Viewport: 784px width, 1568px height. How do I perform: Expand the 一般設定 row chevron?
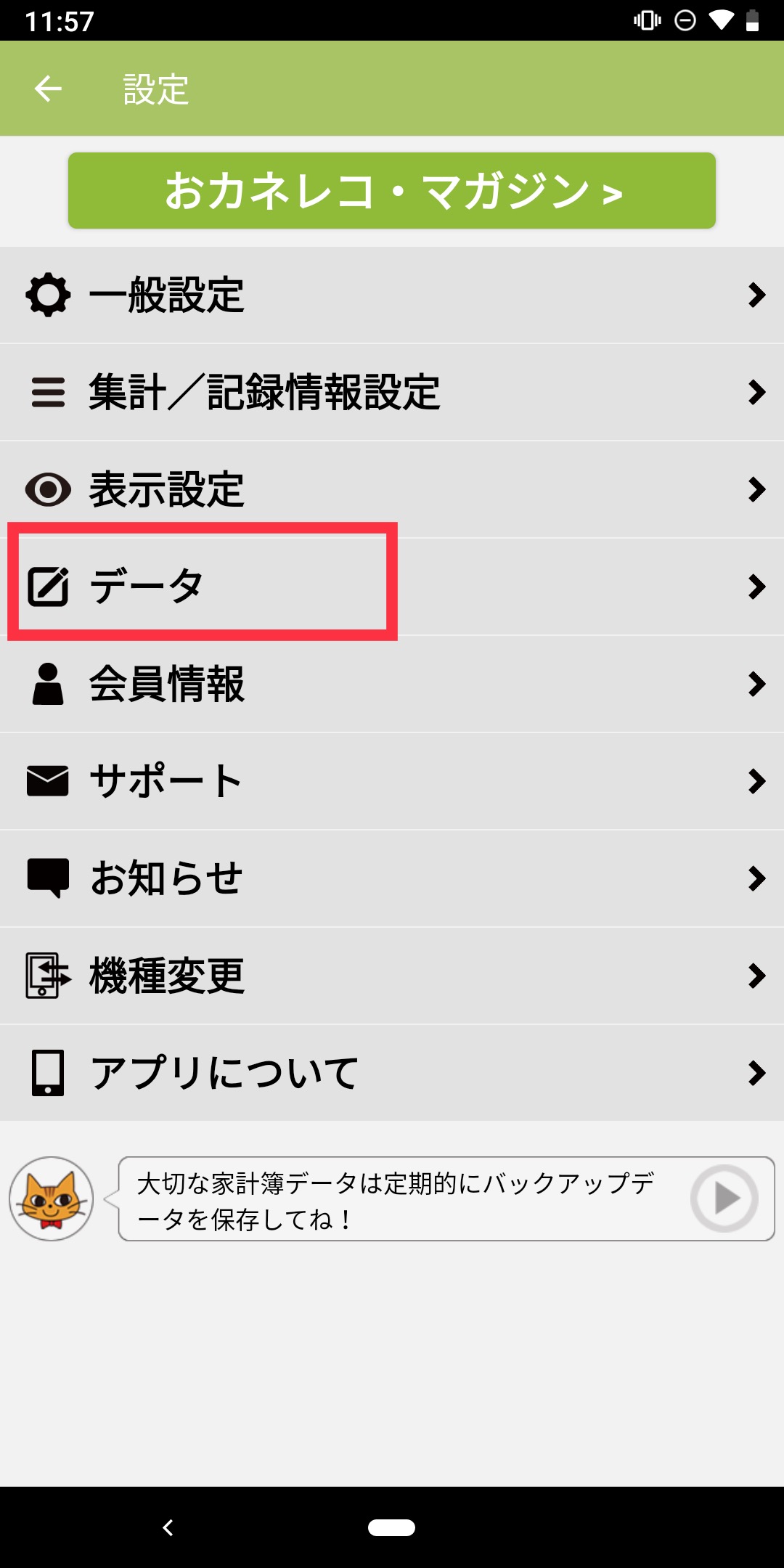click(x=756, y=295)
